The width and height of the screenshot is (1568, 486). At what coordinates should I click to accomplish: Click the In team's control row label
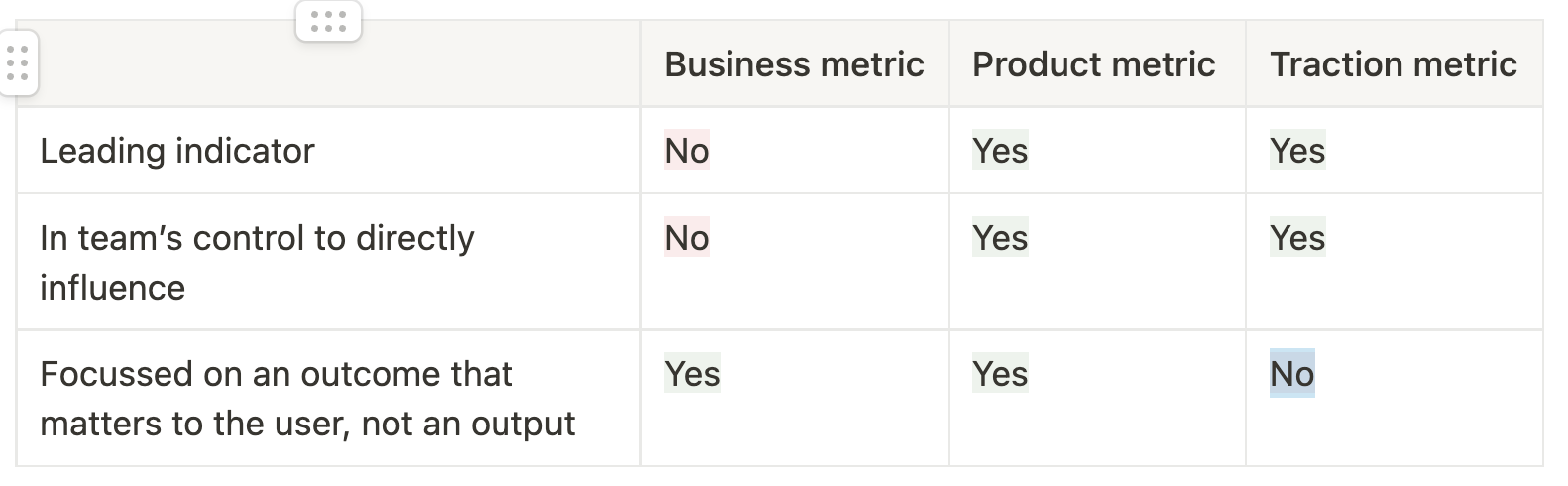pos(257,263)
